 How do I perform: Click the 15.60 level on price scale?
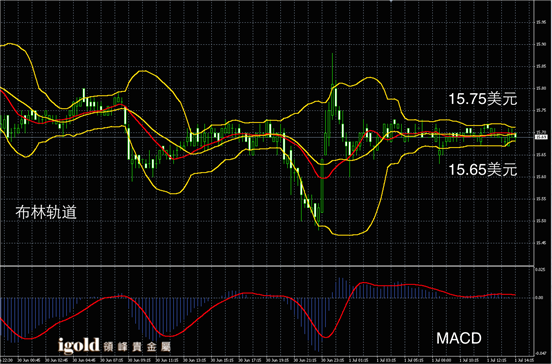[x=541, y=177]
